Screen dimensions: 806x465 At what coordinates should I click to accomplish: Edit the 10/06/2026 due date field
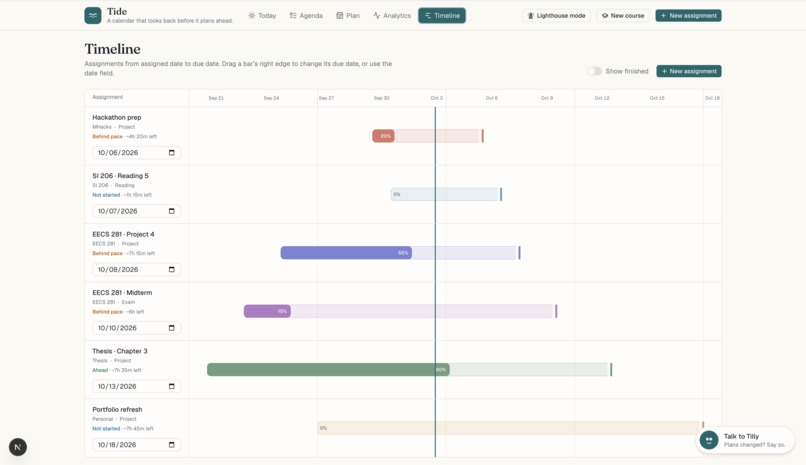136,153
